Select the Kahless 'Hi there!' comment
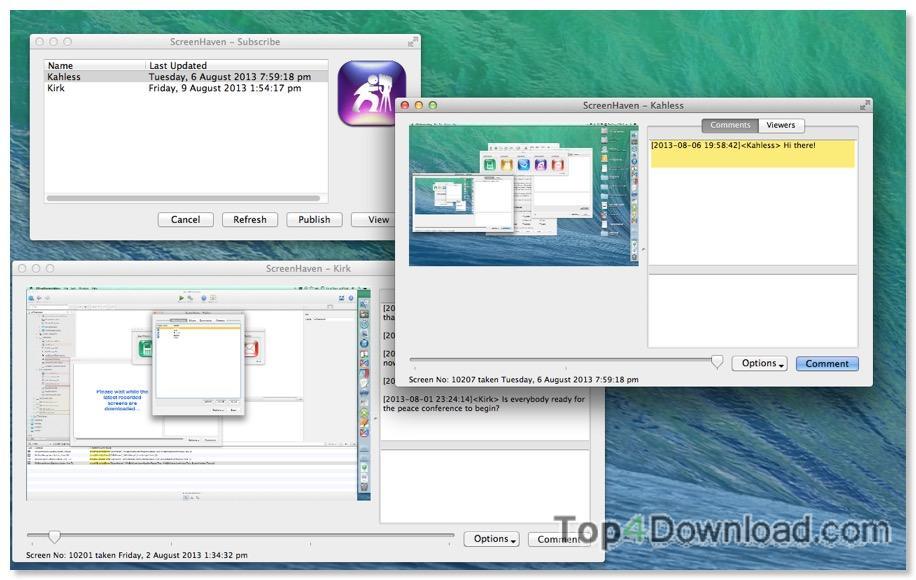The height and width of the screenshot is (580, 916). 752,154
